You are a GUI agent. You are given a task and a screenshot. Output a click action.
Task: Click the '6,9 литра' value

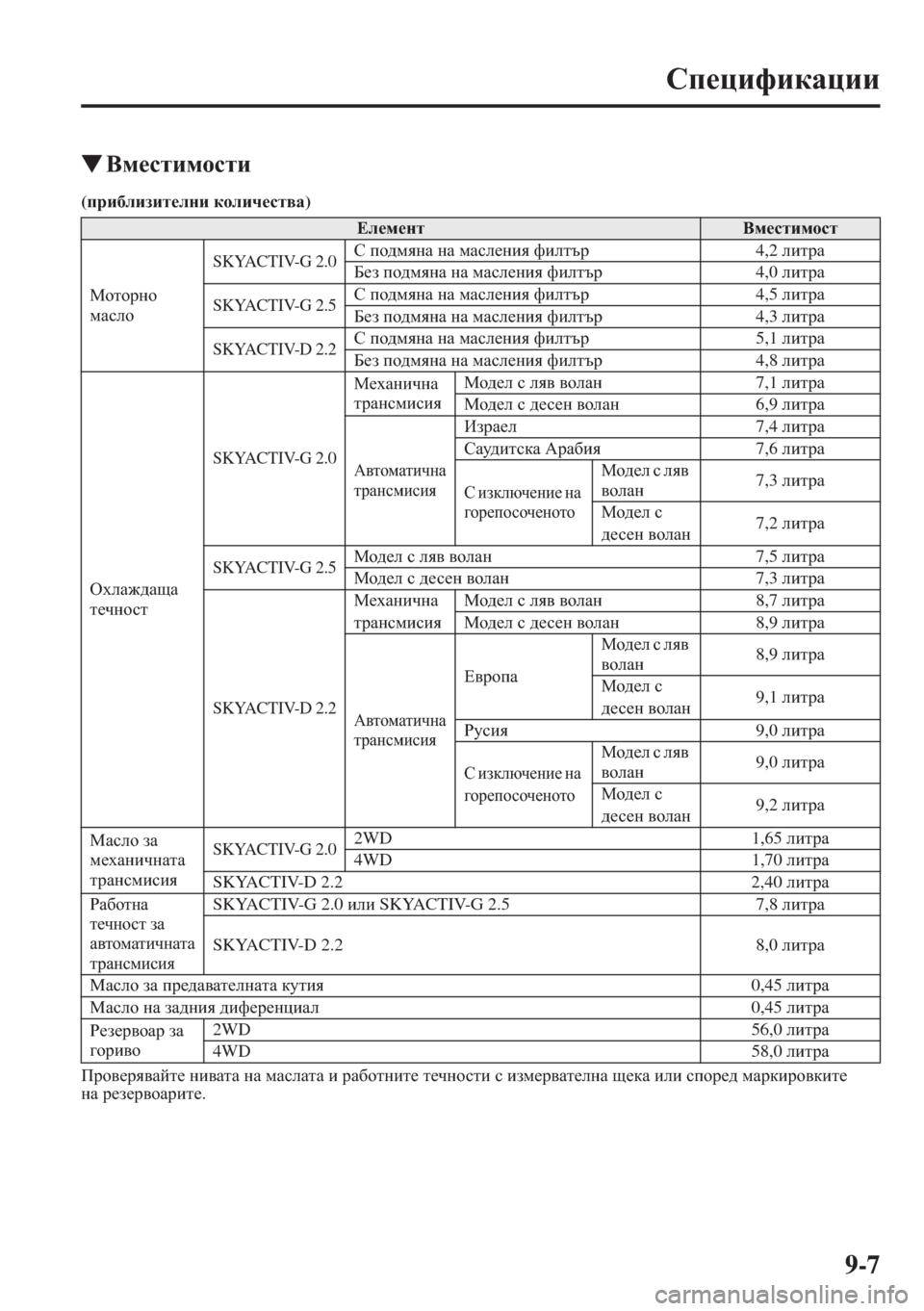pos(789,406)
